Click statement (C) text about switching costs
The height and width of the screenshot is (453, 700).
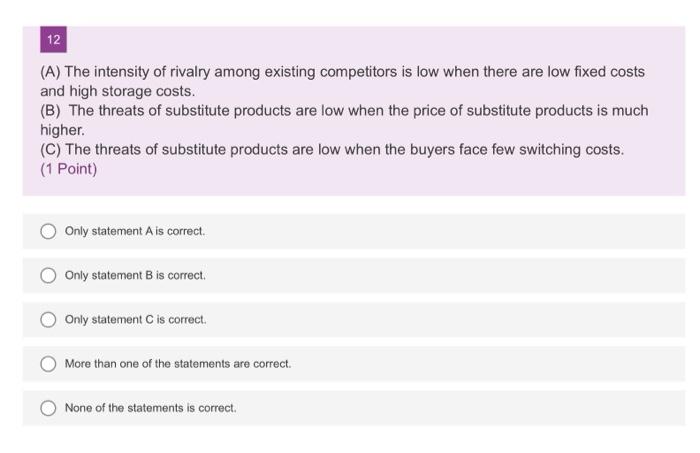click(332, 150)
